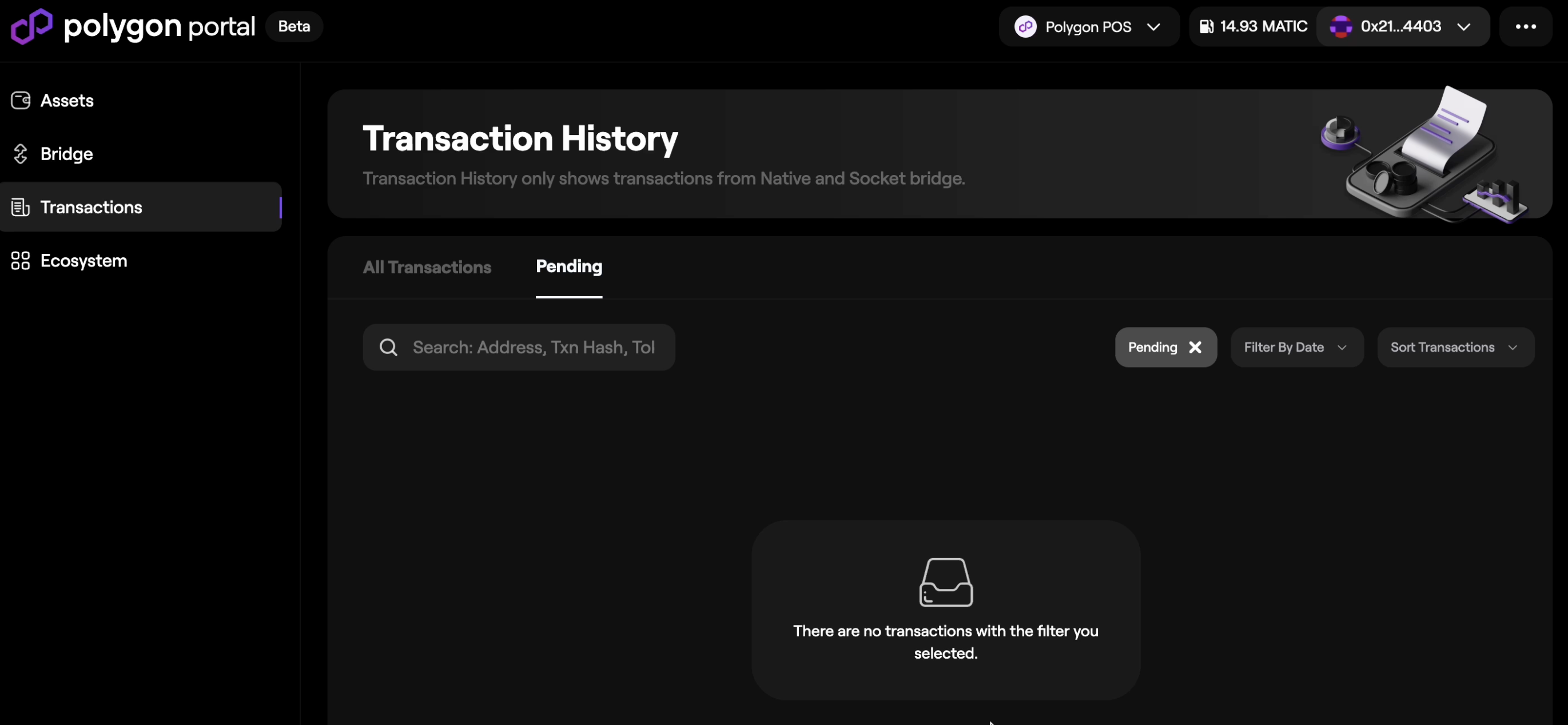Click the transaction search input field

[536, 347]
